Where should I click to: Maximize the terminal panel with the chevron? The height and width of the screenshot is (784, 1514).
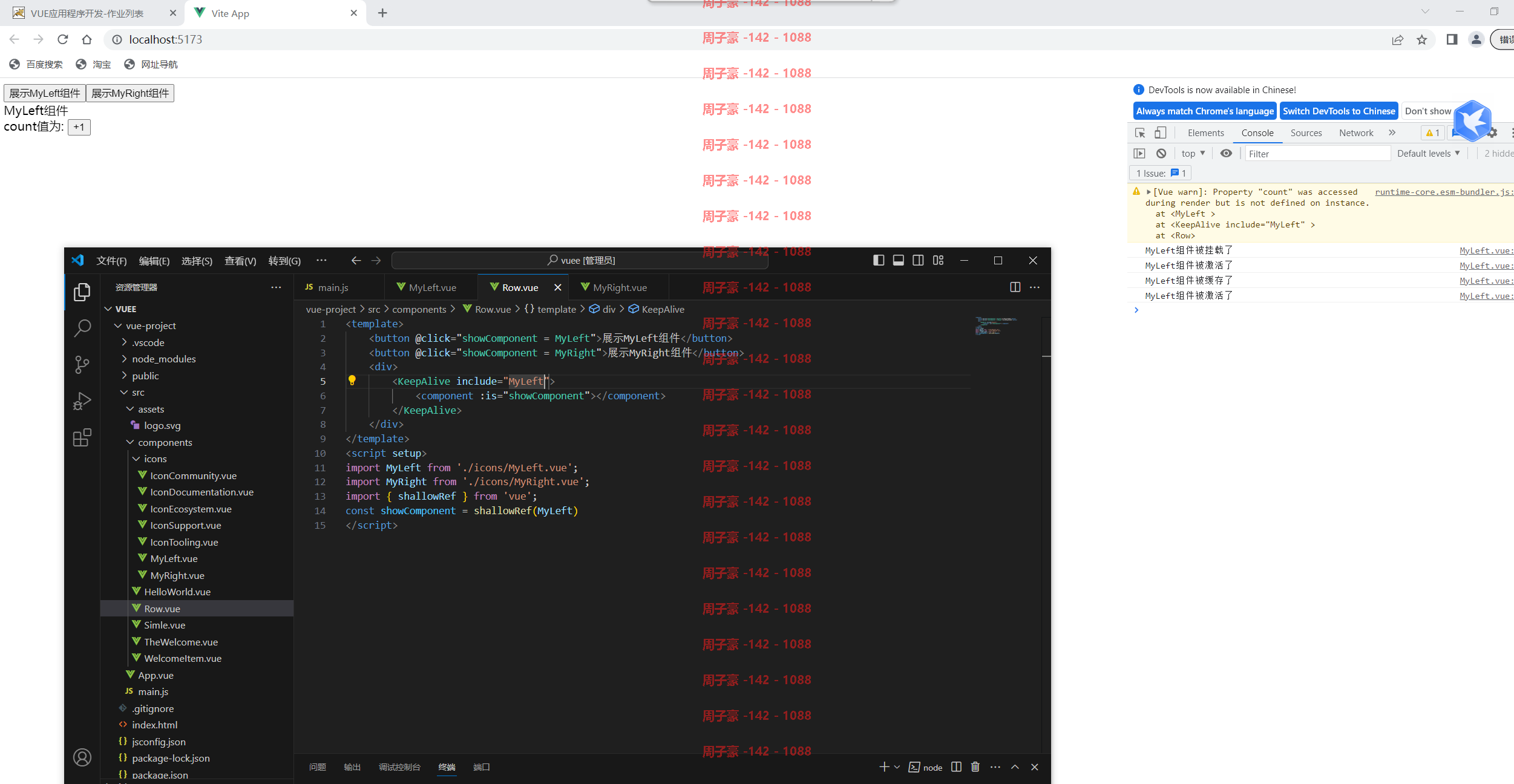pos(1015,767)
